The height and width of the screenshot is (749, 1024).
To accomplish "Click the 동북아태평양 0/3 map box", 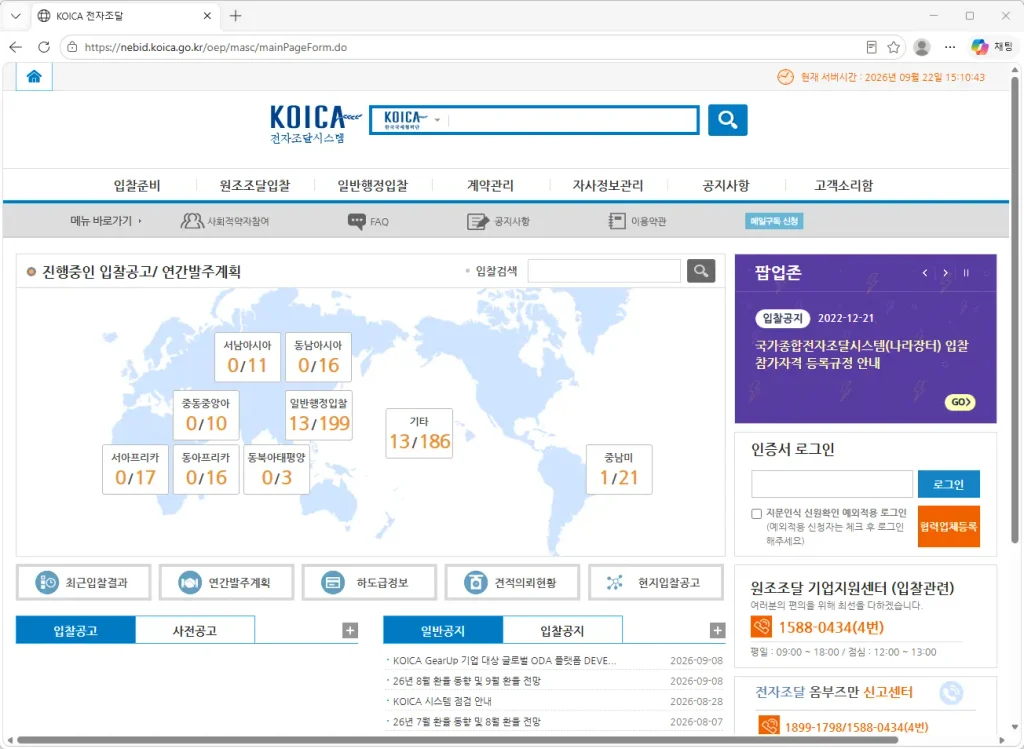I will pos(276,470).
